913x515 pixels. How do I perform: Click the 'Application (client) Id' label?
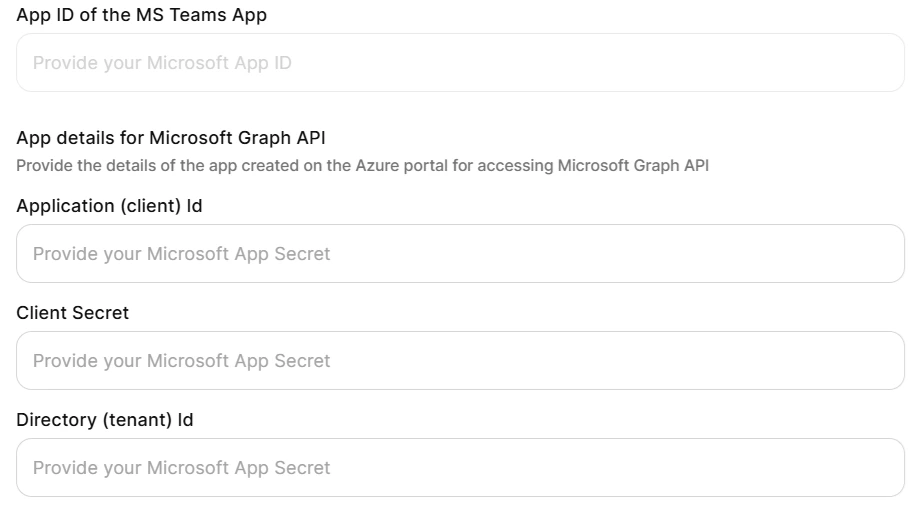pos(109,206)
